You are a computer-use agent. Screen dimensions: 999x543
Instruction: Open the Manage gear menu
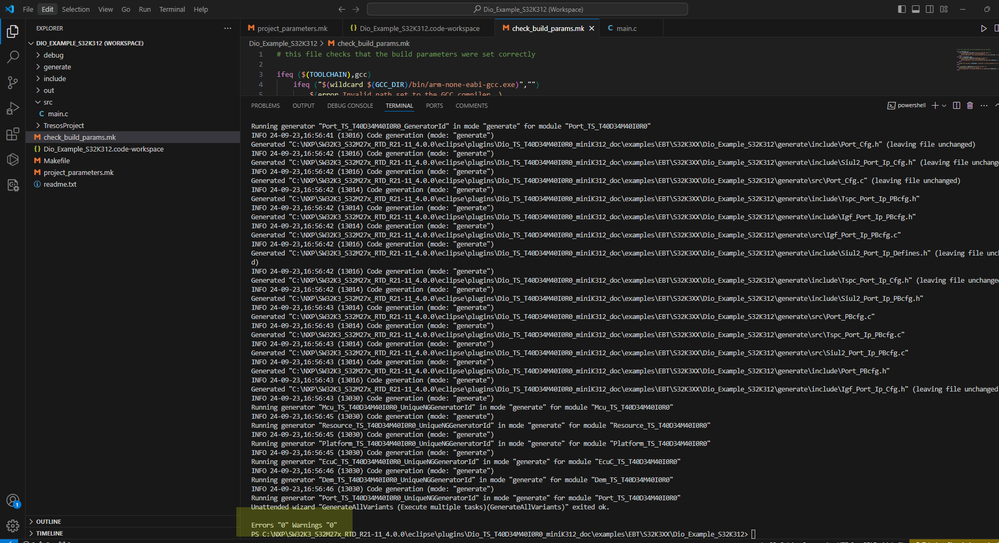point(12,526)
